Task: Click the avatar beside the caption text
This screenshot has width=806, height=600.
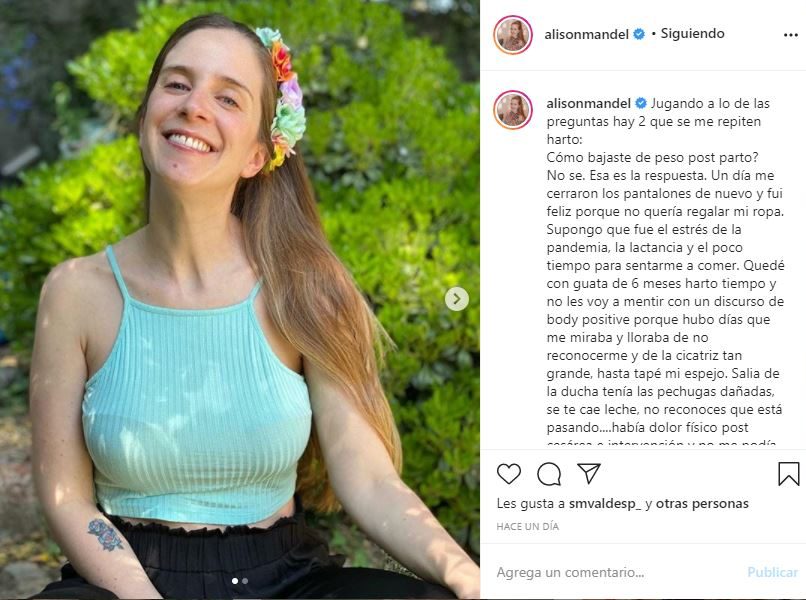Action: pos(513,110)
